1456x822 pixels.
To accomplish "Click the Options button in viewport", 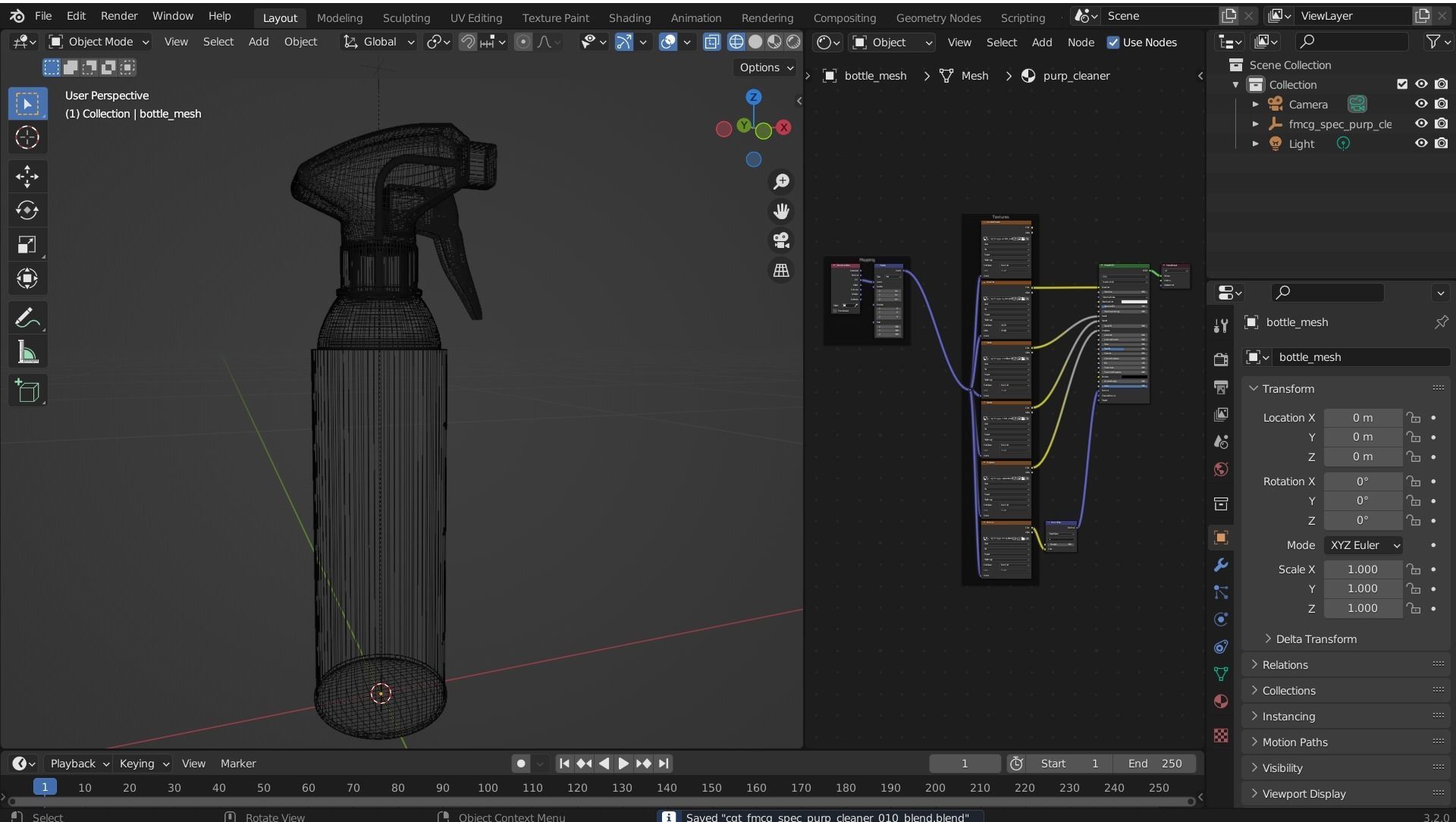I will click(x=765, y=67).
